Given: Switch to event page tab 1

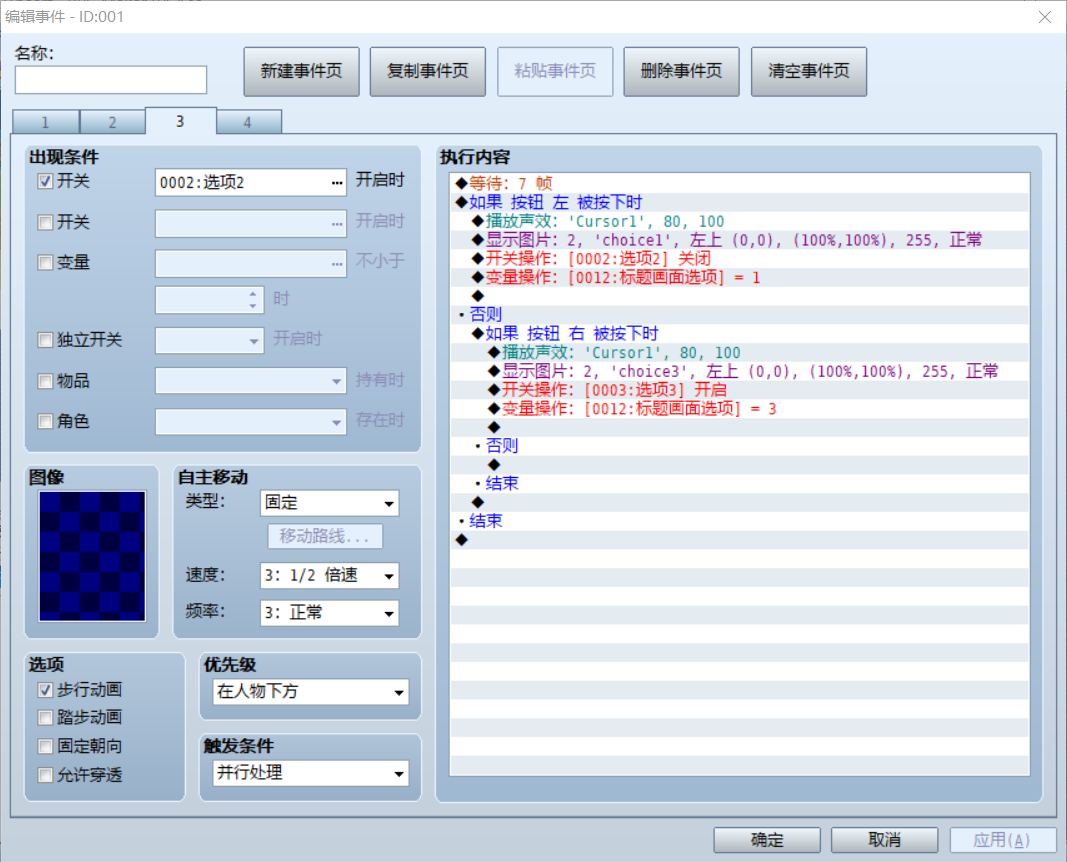Looking at the screenshot, I should [x=46, y=122].
